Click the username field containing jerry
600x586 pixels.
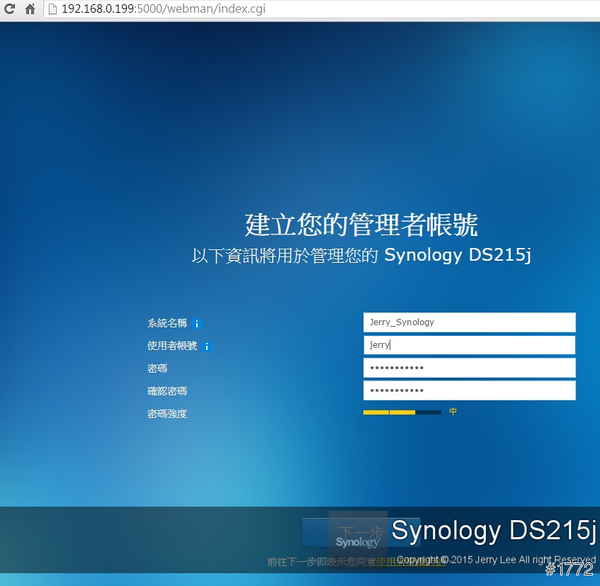(x=469, y=345)
